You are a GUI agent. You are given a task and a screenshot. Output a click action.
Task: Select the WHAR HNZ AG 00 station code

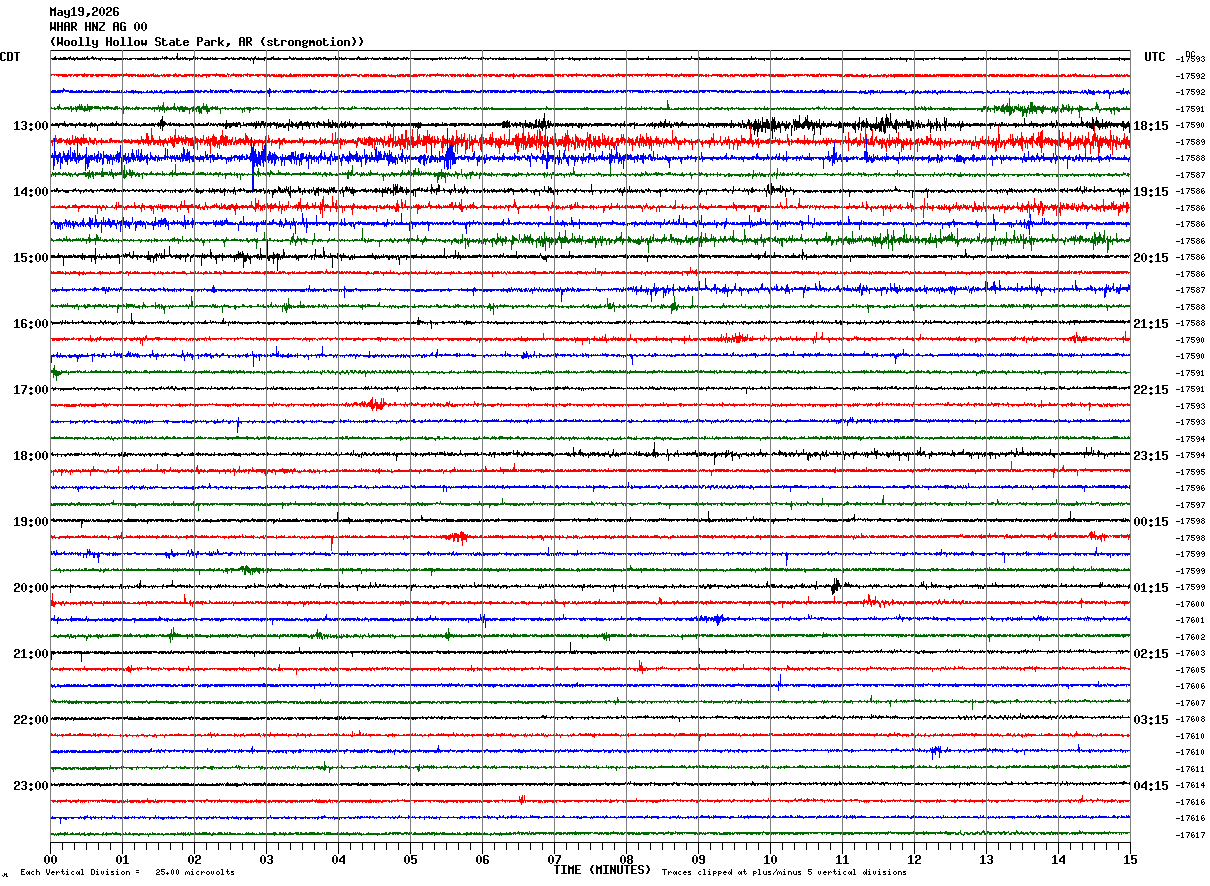98,27
